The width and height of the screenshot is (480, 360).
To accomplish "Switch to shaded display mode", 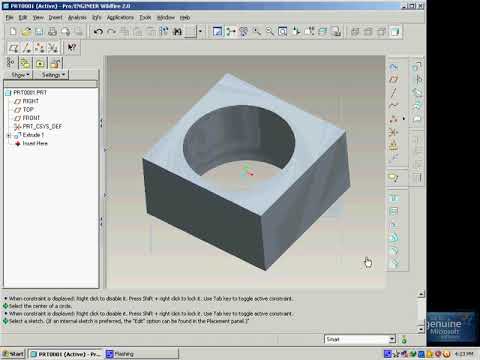I will (395, 31).
